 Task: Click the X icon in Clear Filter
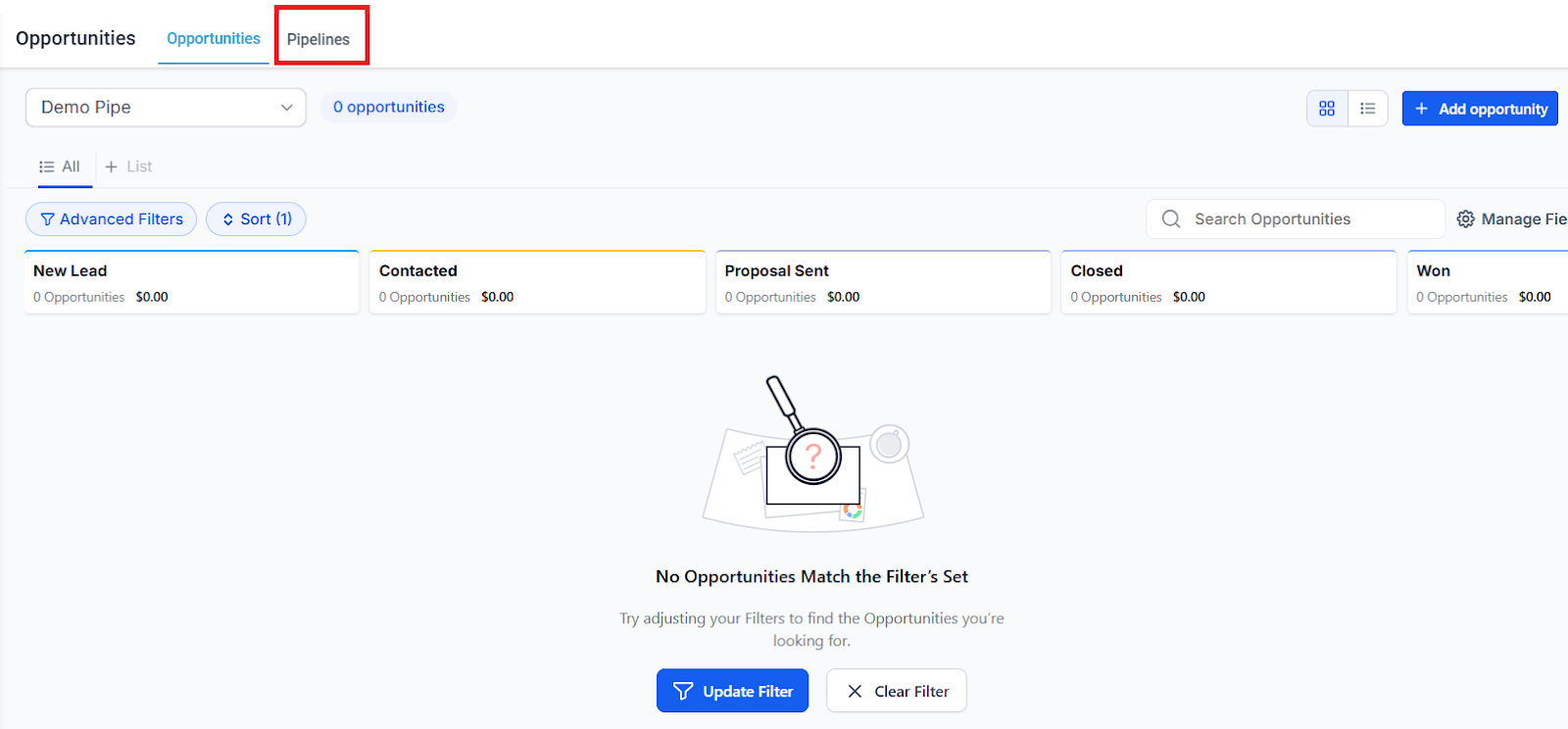(x=855, y=692)
